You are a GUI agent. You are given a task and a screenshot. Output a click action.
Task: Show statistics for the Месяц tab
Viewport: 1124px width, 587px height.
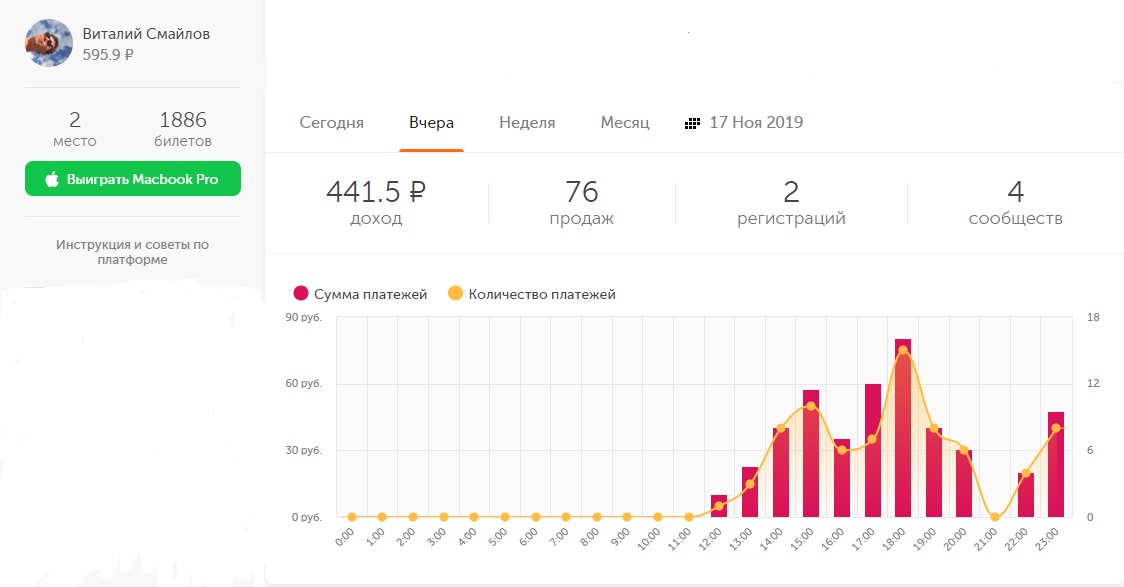coord(625,123)
